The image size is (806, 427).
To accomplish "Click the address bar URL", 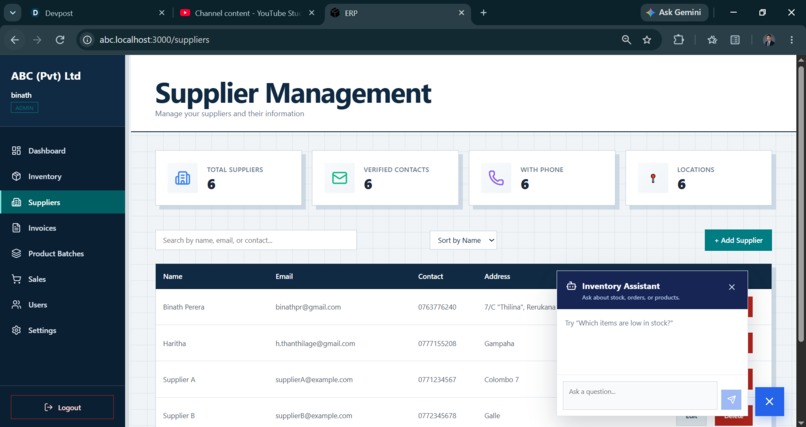I will click(154, 40).
